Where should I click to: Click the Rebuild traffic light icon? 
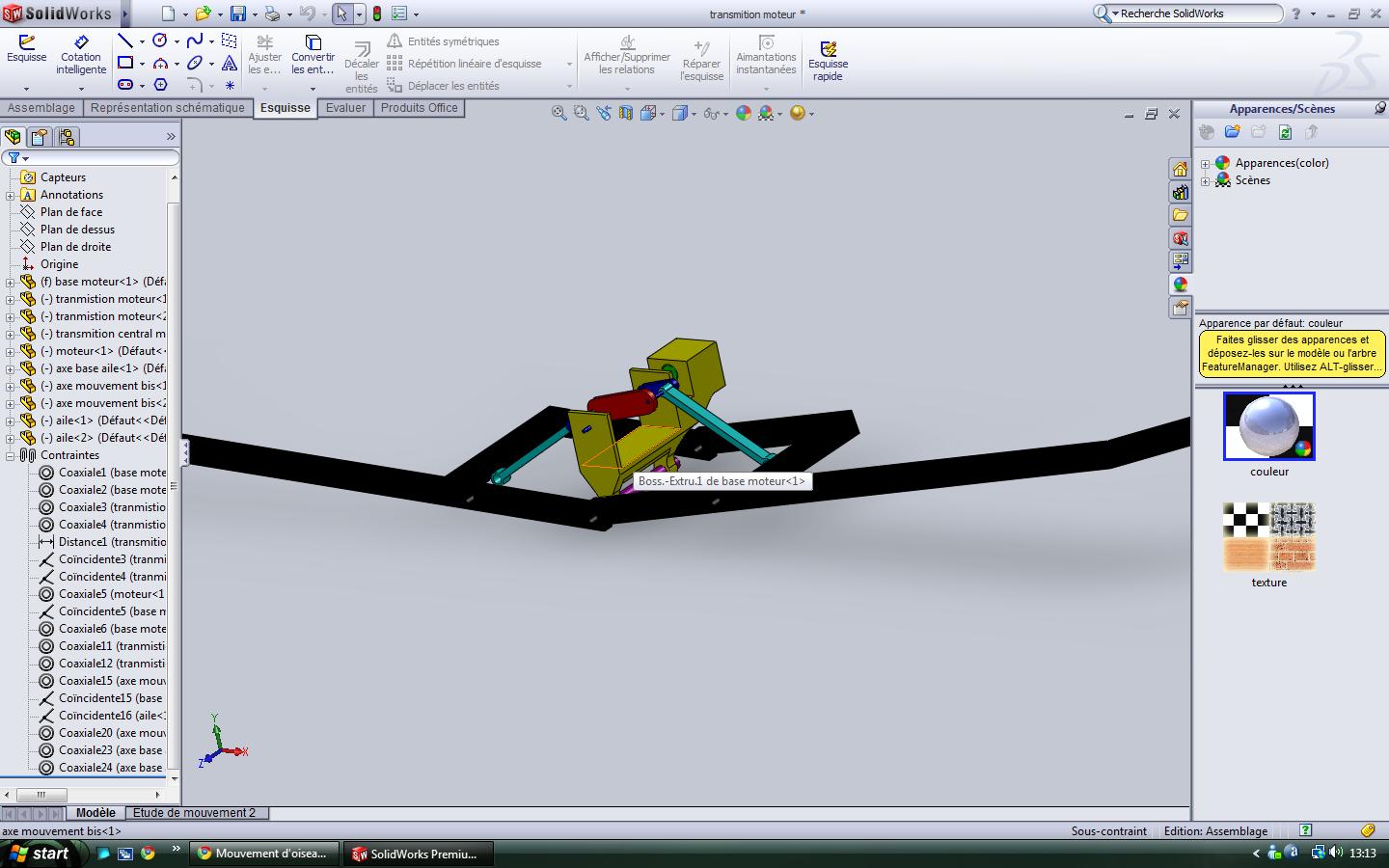(376, 14)
